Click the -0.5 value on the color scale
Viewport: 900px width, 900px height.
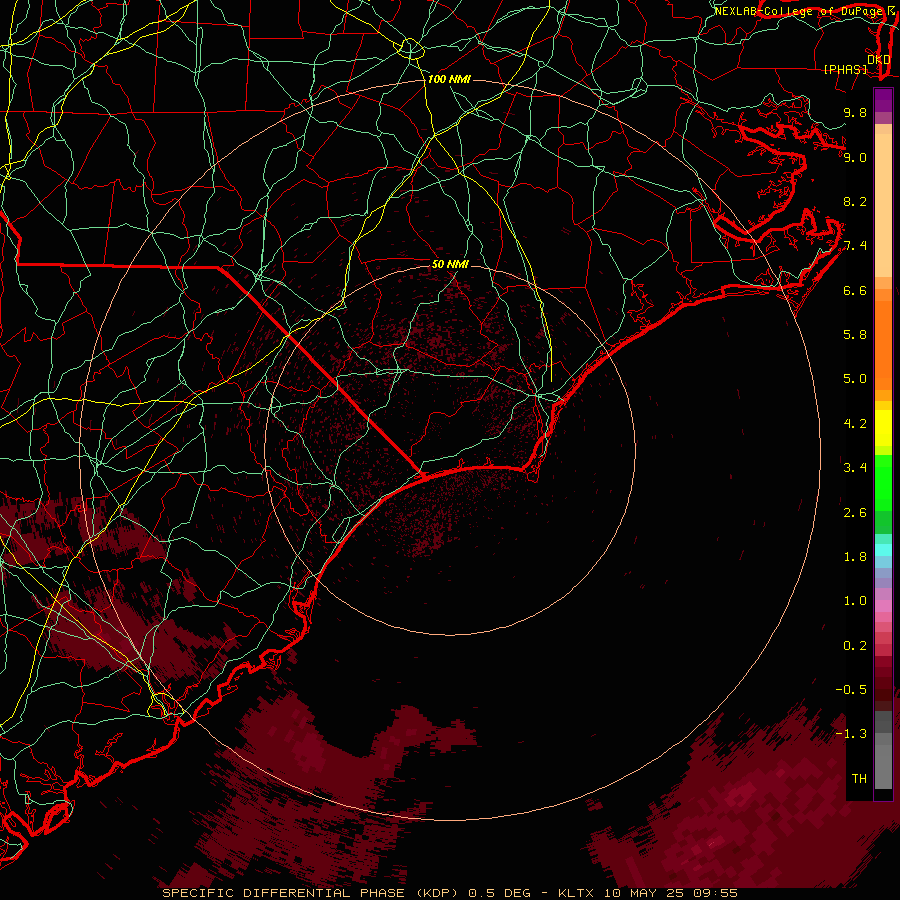coord(851,690)
